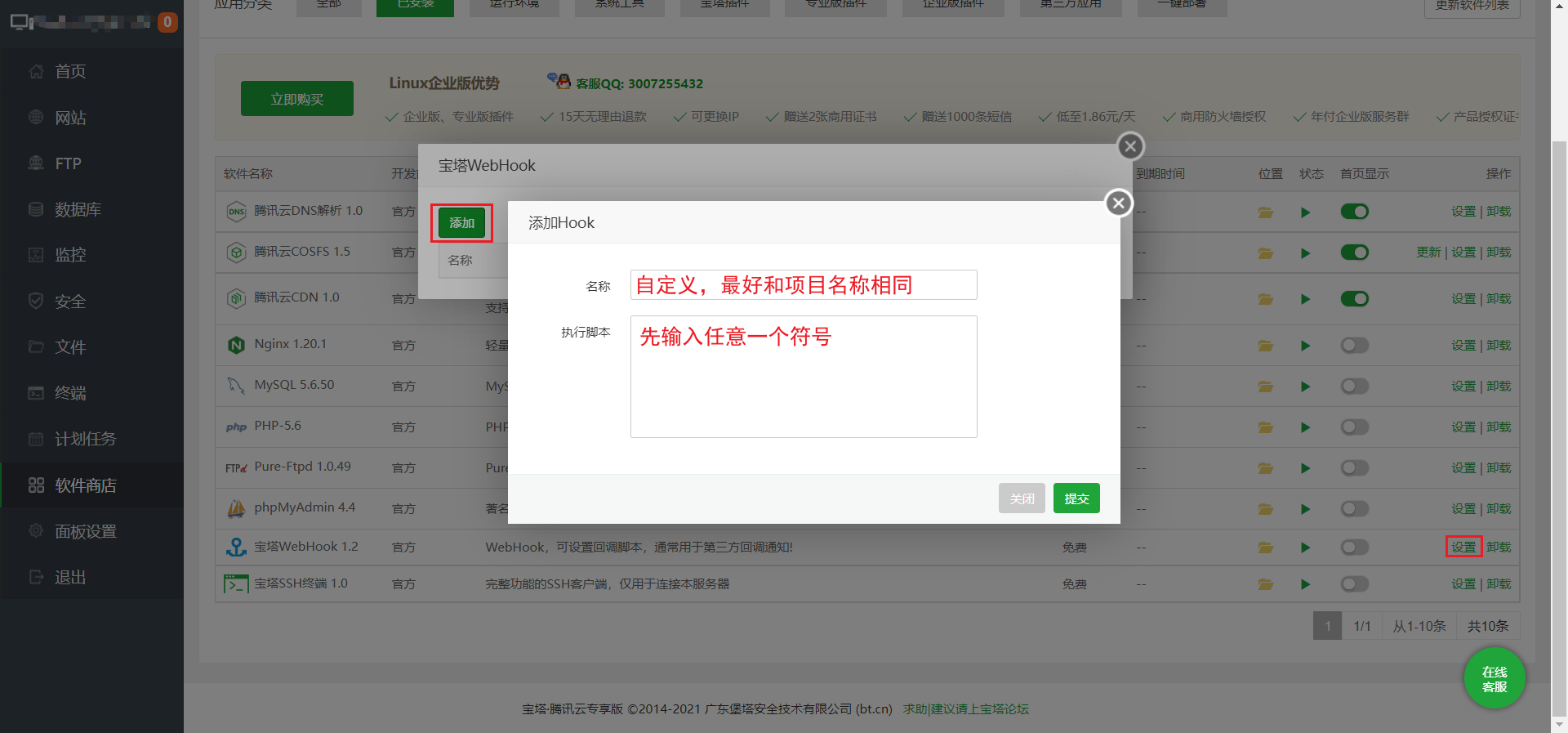
Task: Close the 宝塔WebHook dialog
Action: [x=1130, y=146]
